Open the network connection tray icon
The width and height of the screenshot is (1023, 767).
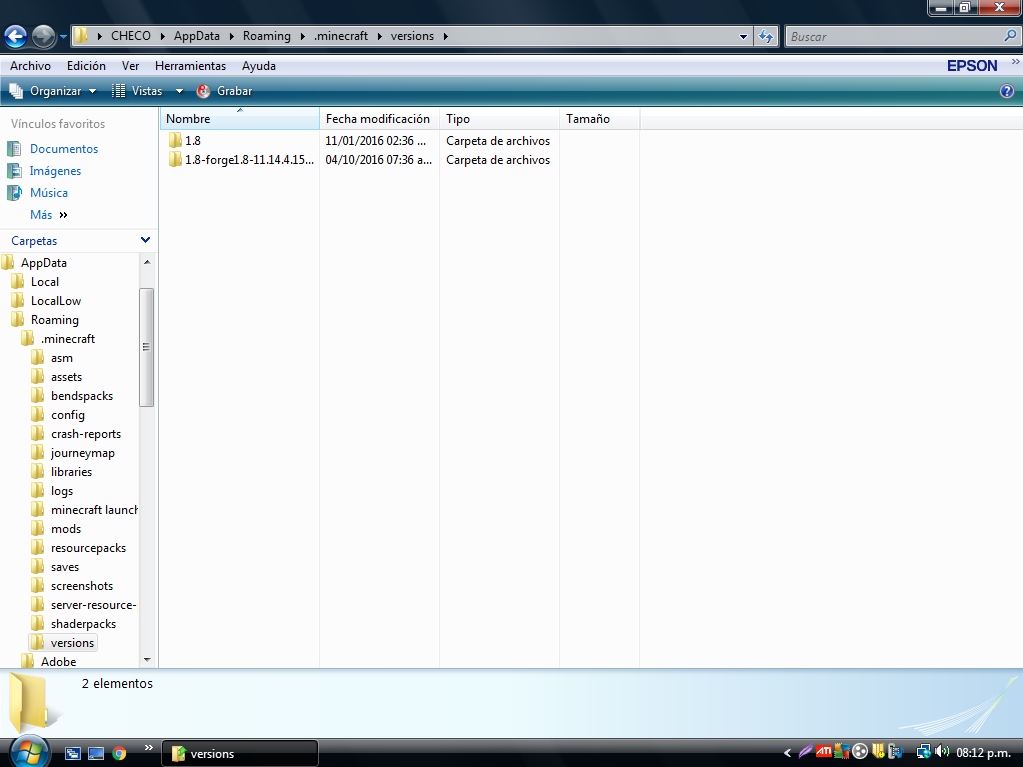[x=923, y=752]
